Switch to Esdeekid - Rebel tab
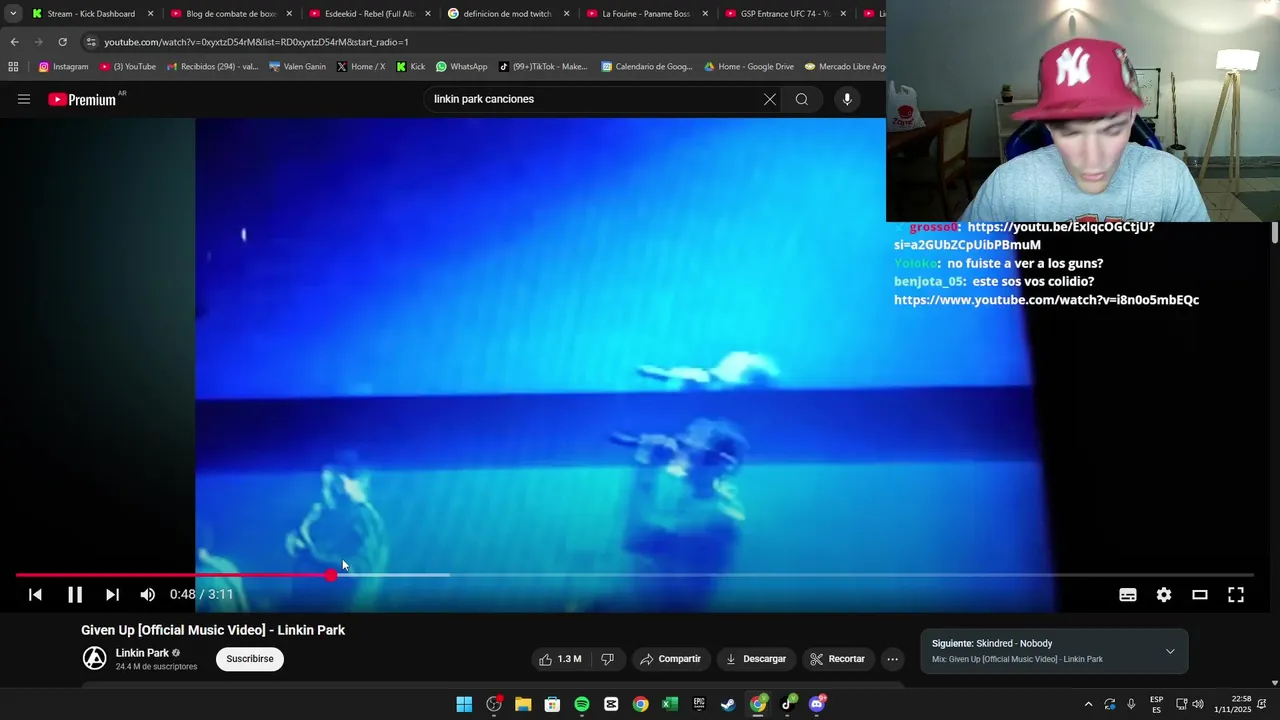Image resolution: width=1280 pixels, height=720 pixels. point(369,14)
